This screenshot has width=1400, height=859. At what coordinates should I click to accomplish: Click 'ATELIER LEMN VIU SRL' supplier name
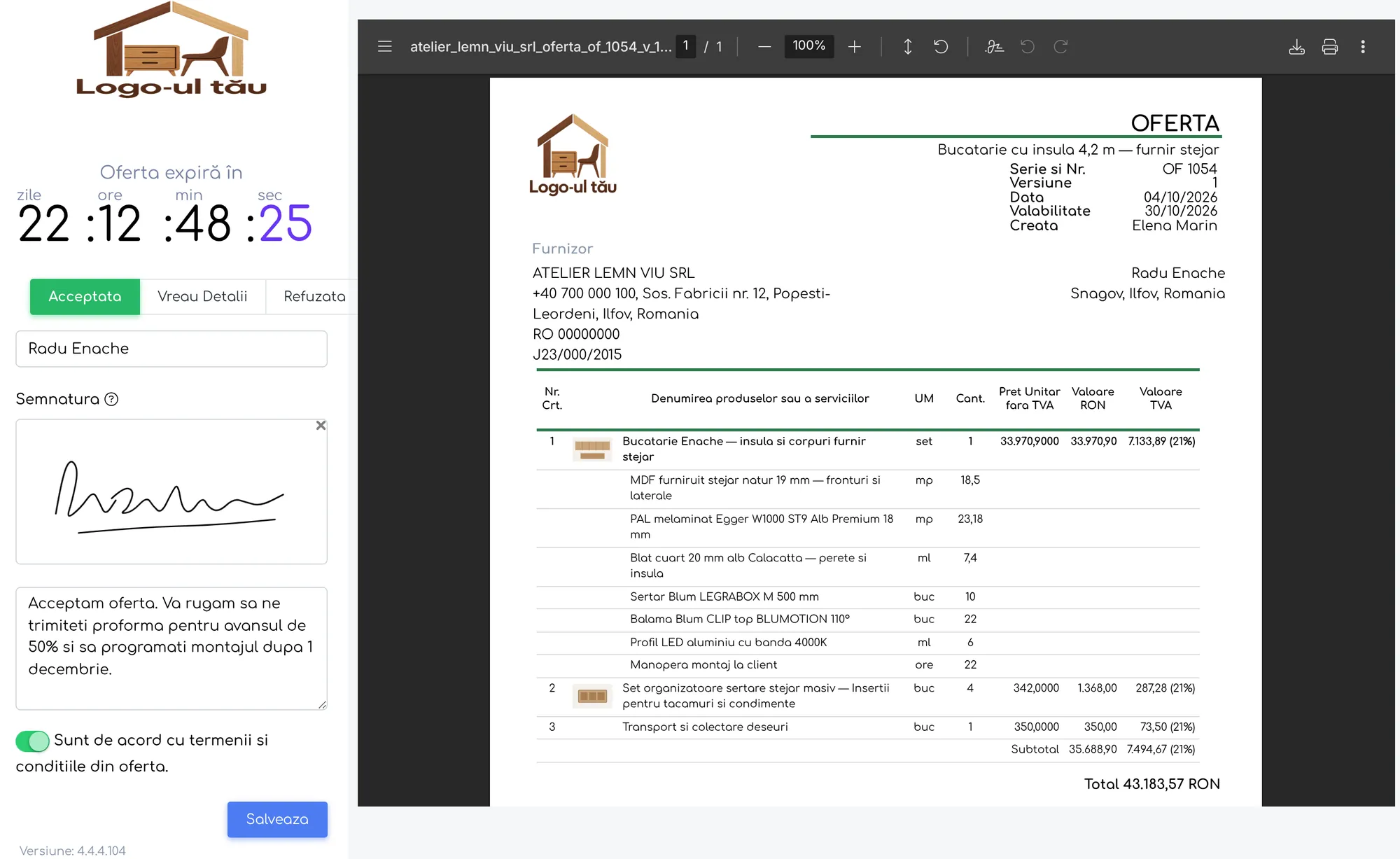pyautogui.click(x=613, y=273)
